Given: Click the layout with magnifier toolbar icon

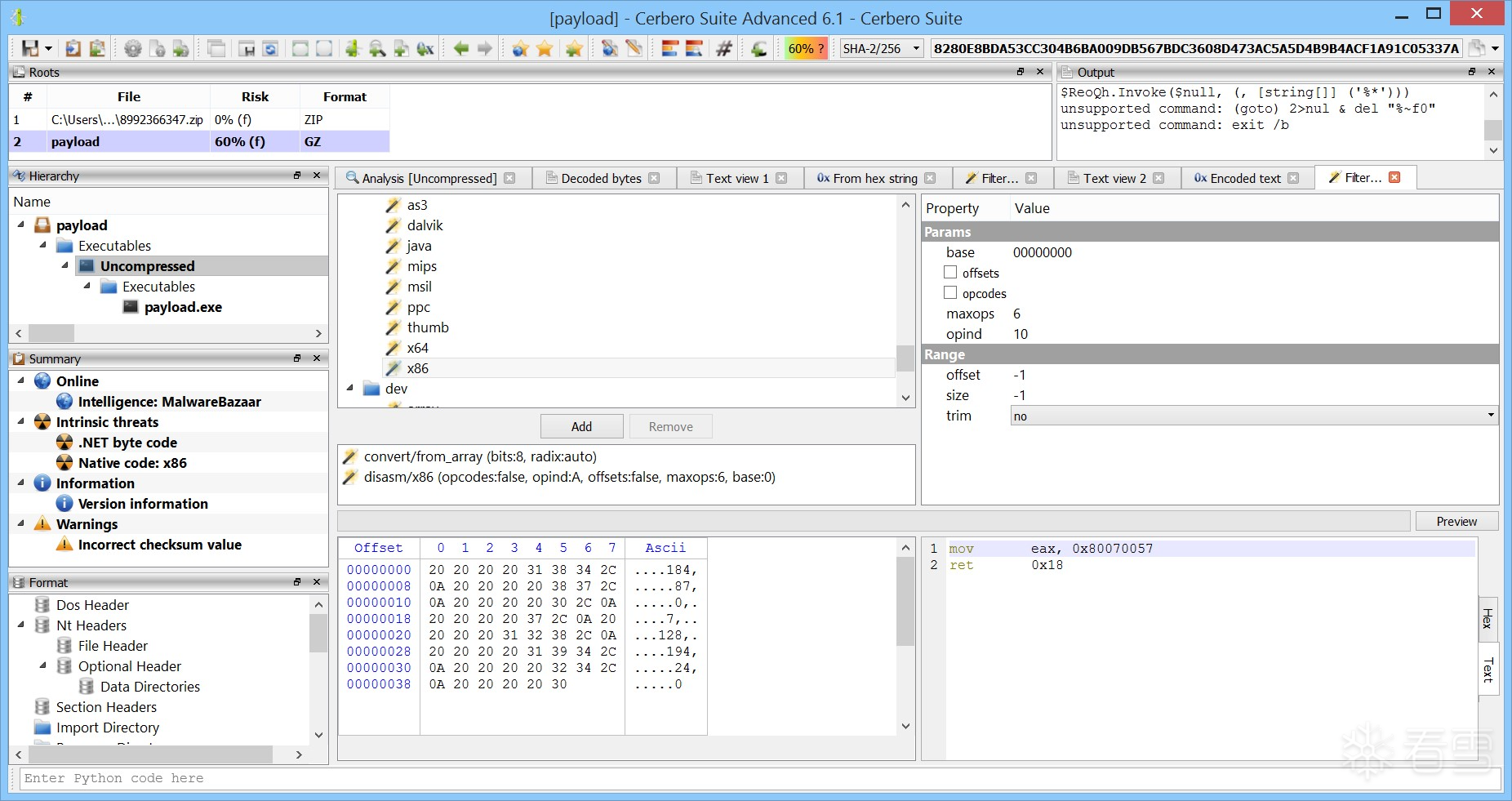Looking at the screenshot, I should point(694,48).
